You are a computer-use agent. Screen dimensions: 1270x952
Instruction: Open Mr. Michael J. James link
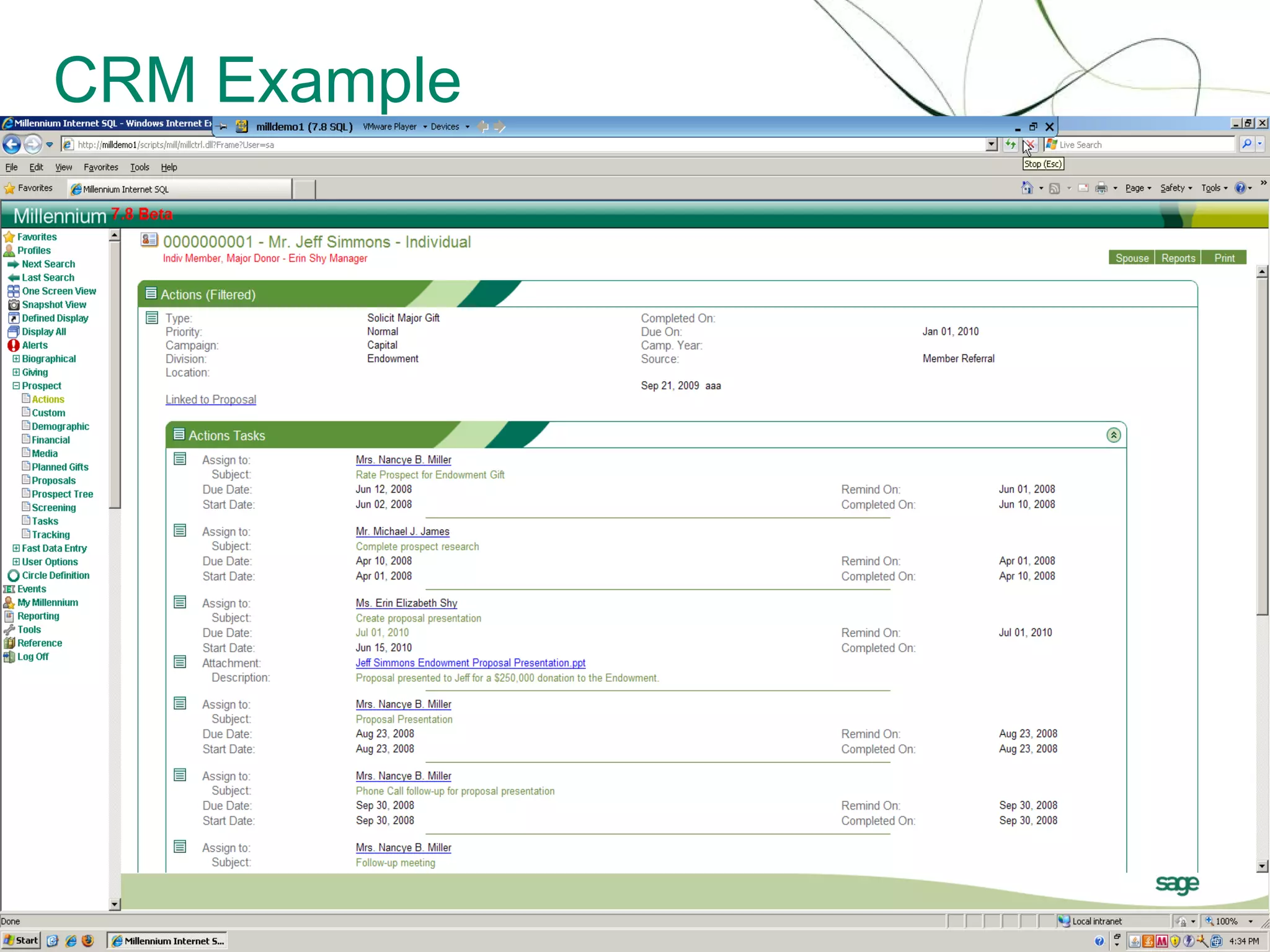tap(402, 532)
